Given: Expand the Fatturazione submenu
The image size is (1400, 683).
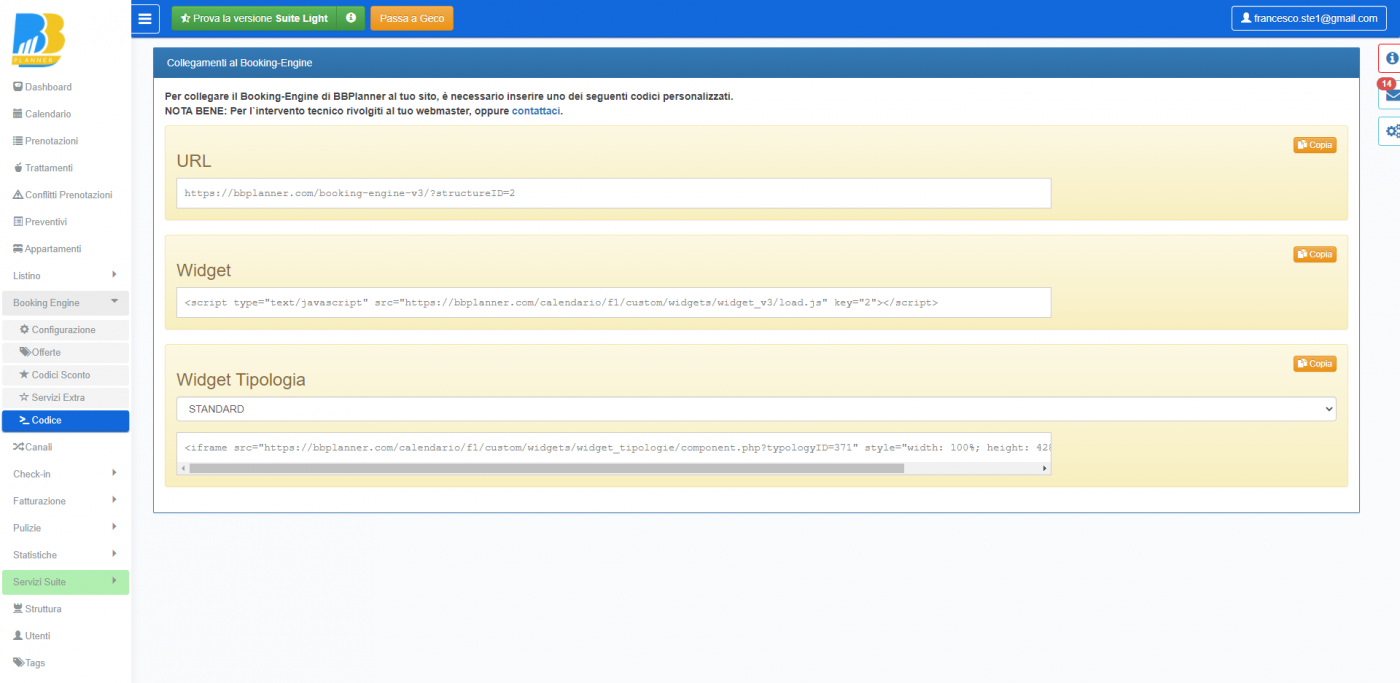Looking at the screenshot, I should pyautogui.click(x=65, y=501).
